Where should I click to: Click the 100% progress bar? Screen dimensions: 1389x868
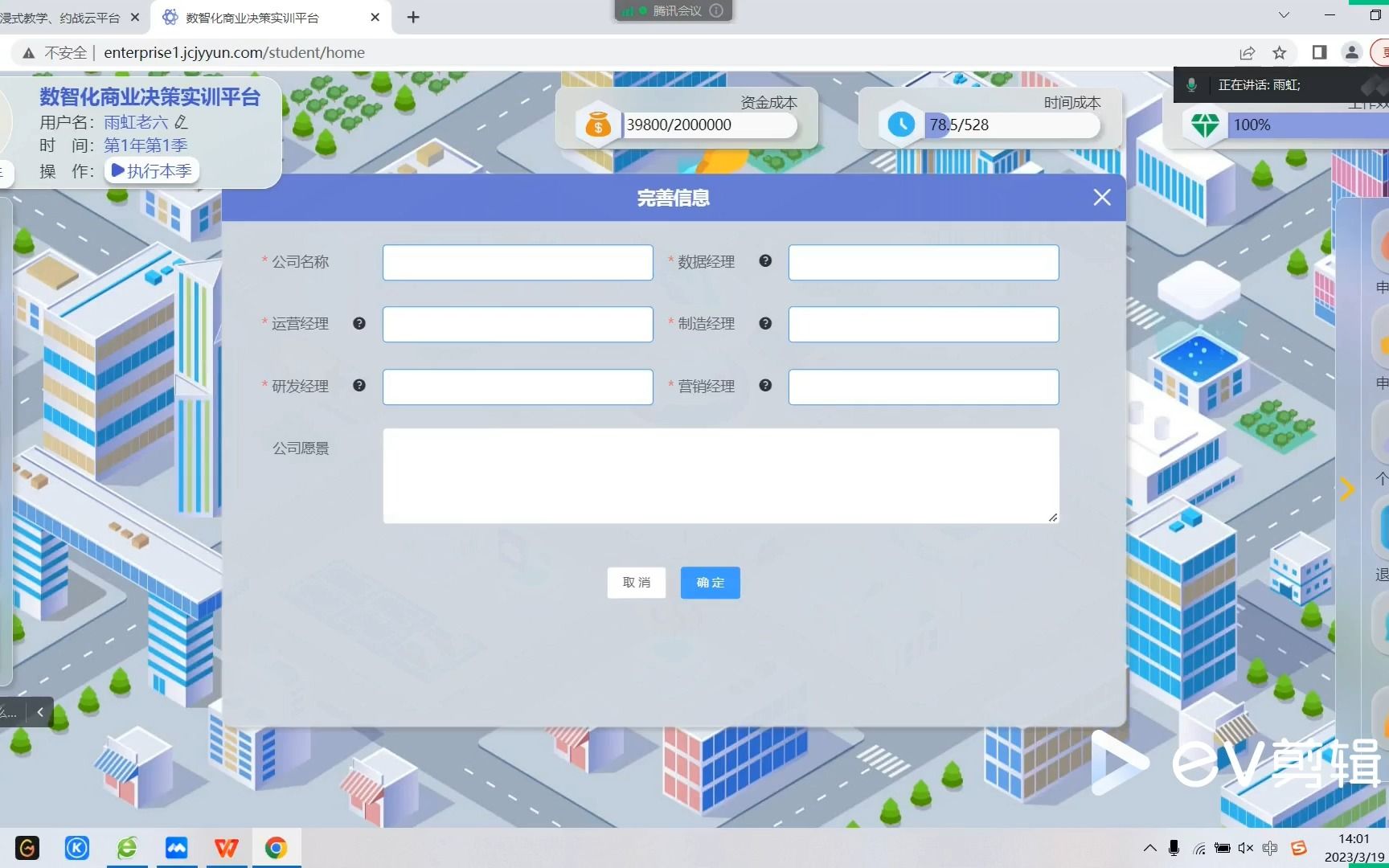[x=1308, y=125]
